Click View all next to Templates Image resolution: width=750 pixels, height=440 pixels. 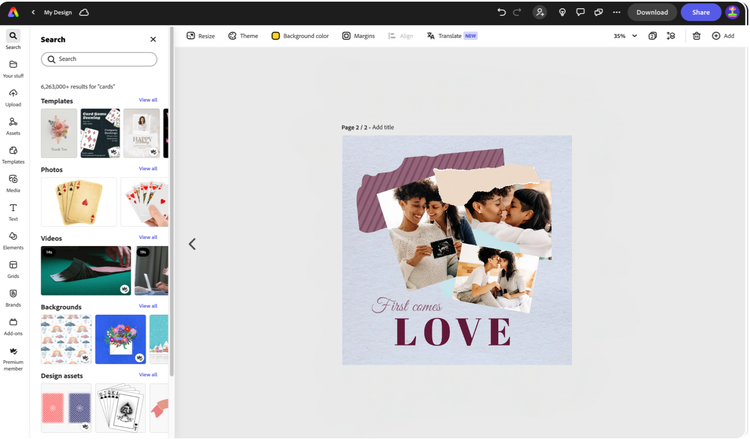(148, 100)
